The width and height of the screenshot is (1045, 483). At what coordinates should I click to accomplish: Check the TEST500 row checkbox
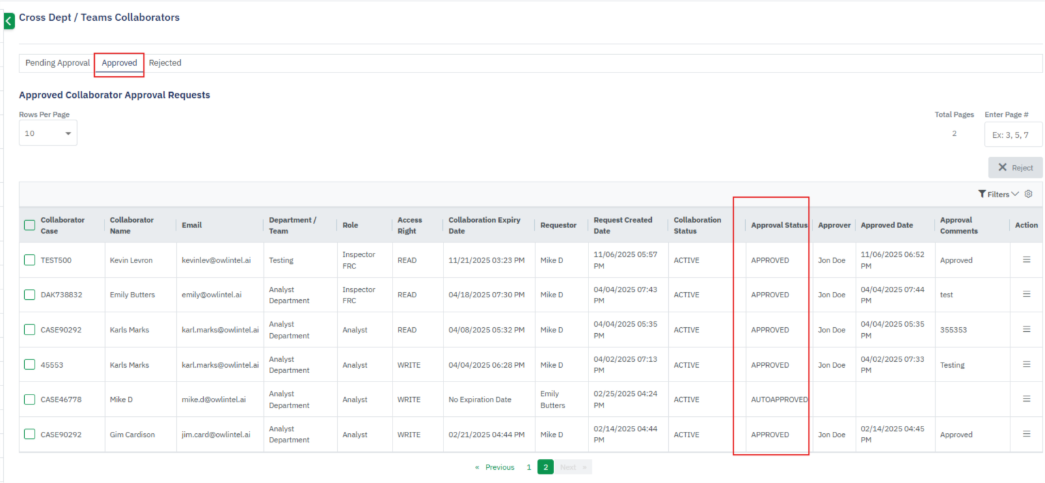30,260
